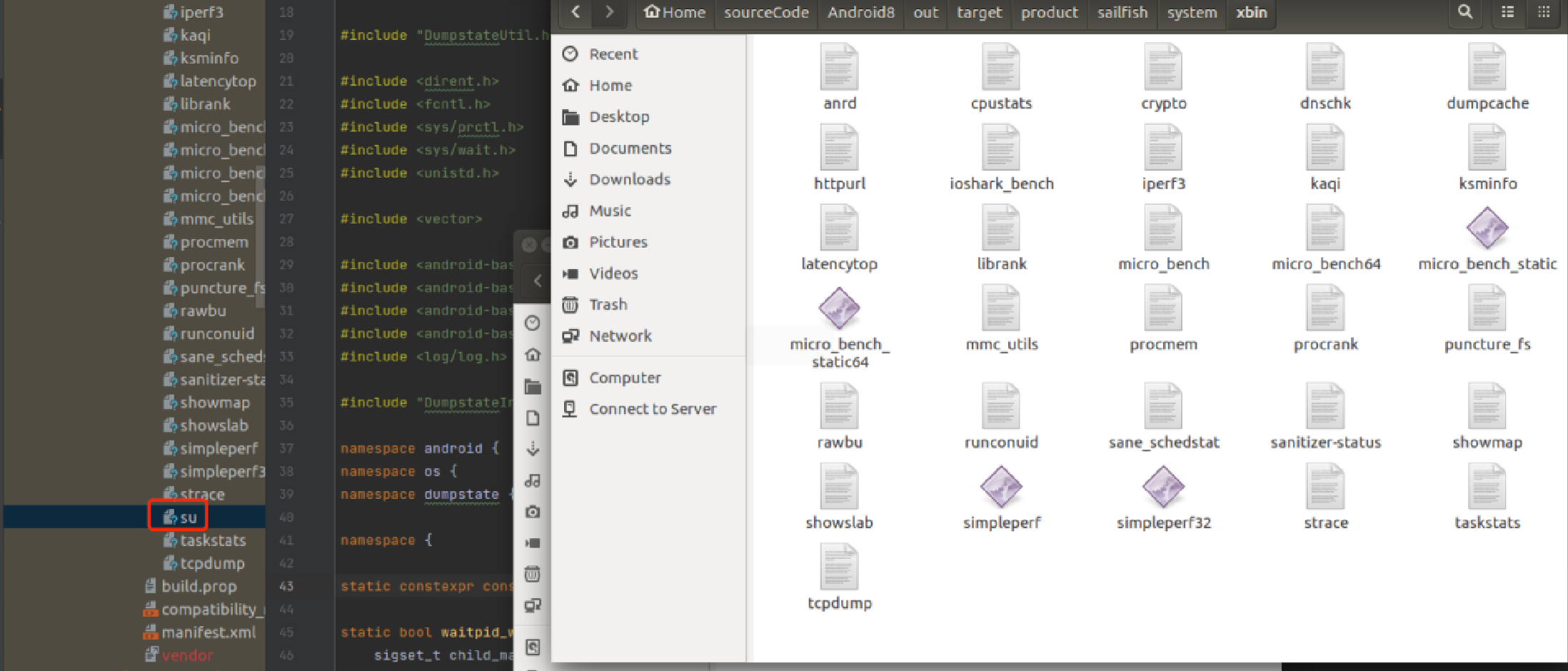Select the micro_bench_static executable icon
Screen dimensions: 1568x671
(x=1487, y=228)
